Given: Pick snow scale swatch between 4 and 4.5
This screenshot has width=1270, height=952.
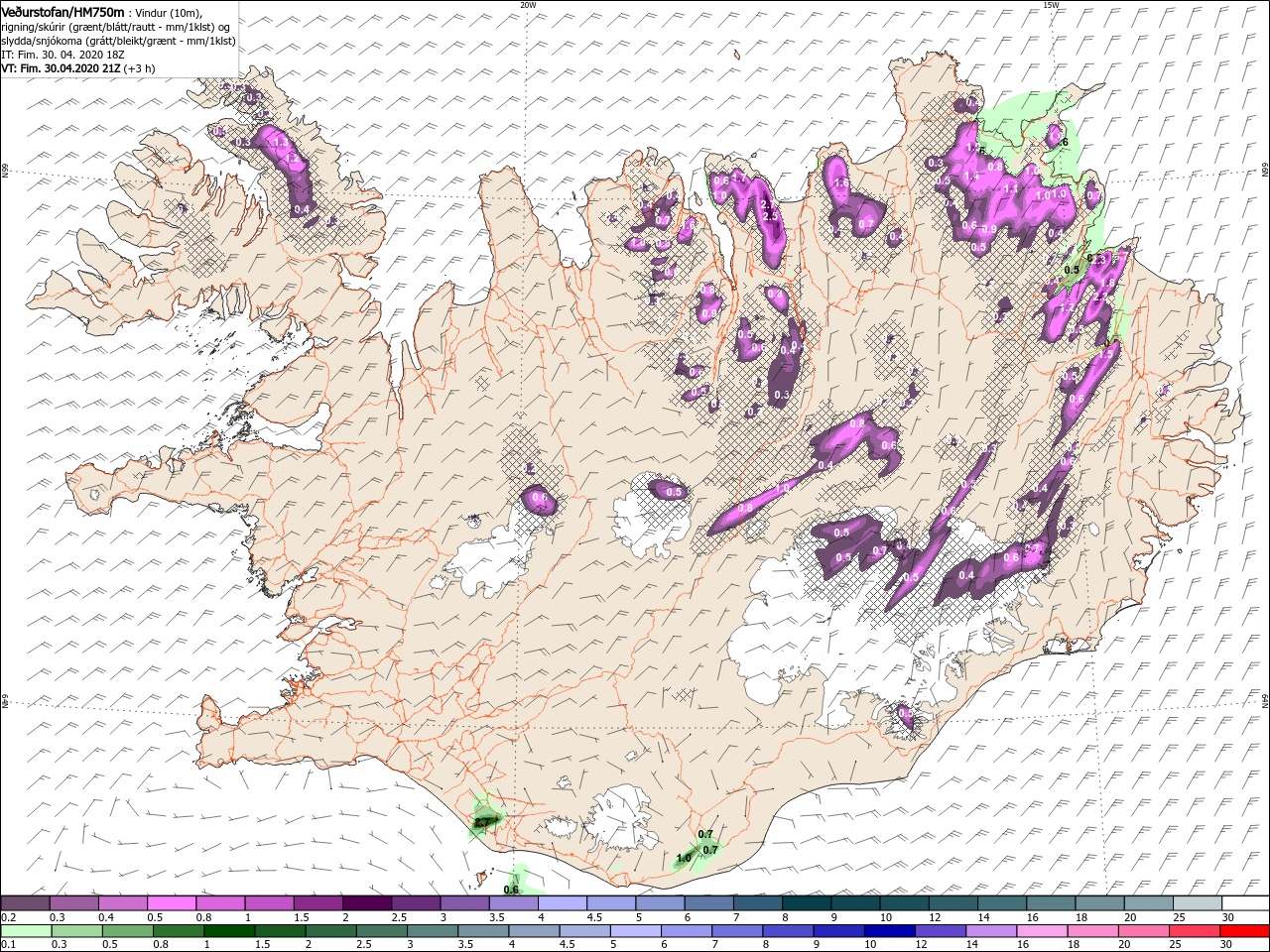Looking at the screenshot, I should [562, 903].
